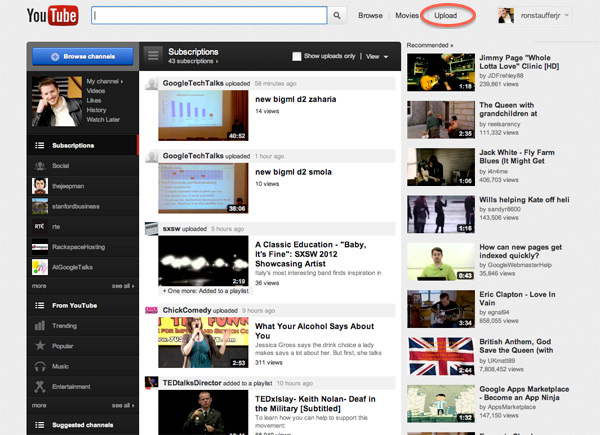The image size is (600, 435).
Task: Open the Popular star icon
Action: tap(40, 346)
